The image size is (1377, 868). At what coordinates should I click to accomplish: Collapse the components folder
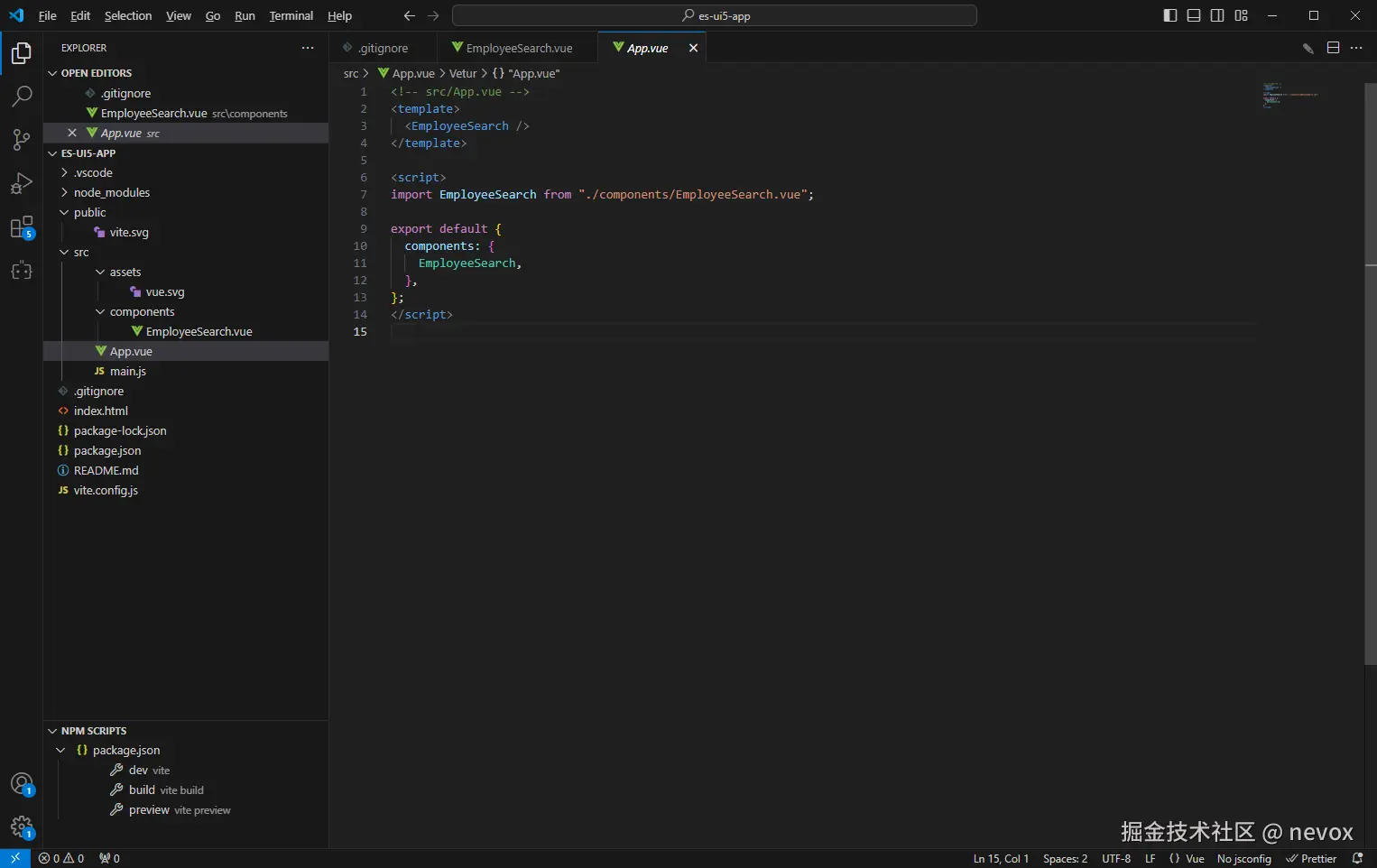click(x=142, y=311)
